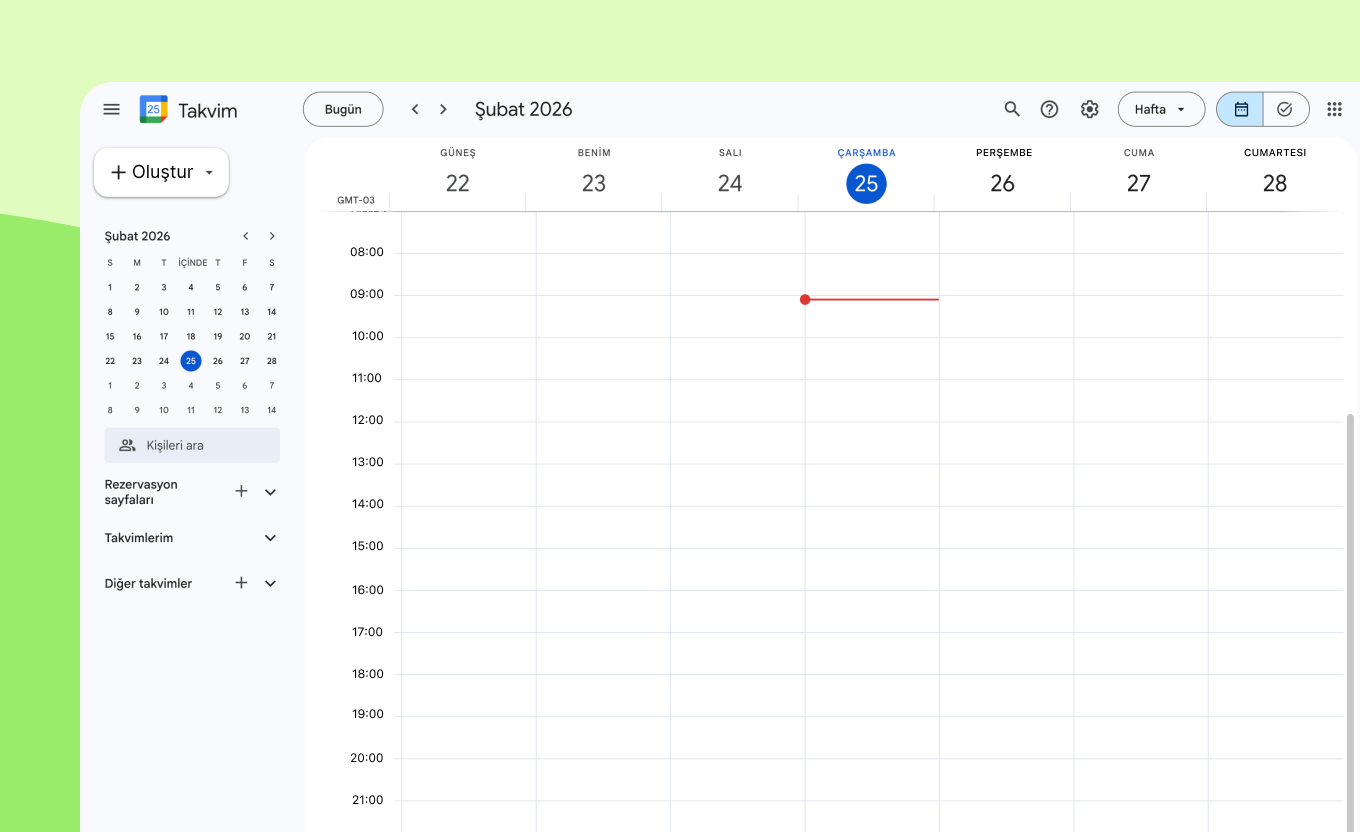Open the help question mark icon
The width and height of the screenshot is (1360, 832).
click(x=1049, y=110)
